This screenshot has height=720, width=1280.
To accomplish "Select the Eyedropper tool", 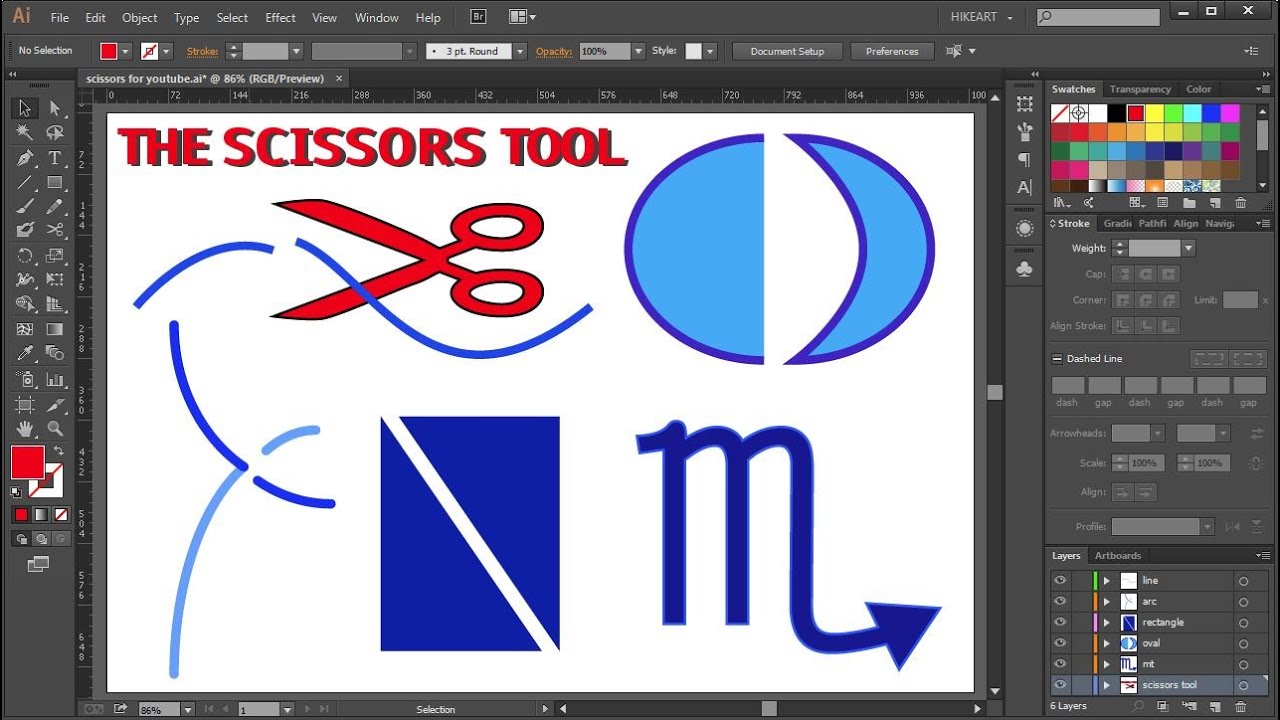I will click(x=25, y=353).
